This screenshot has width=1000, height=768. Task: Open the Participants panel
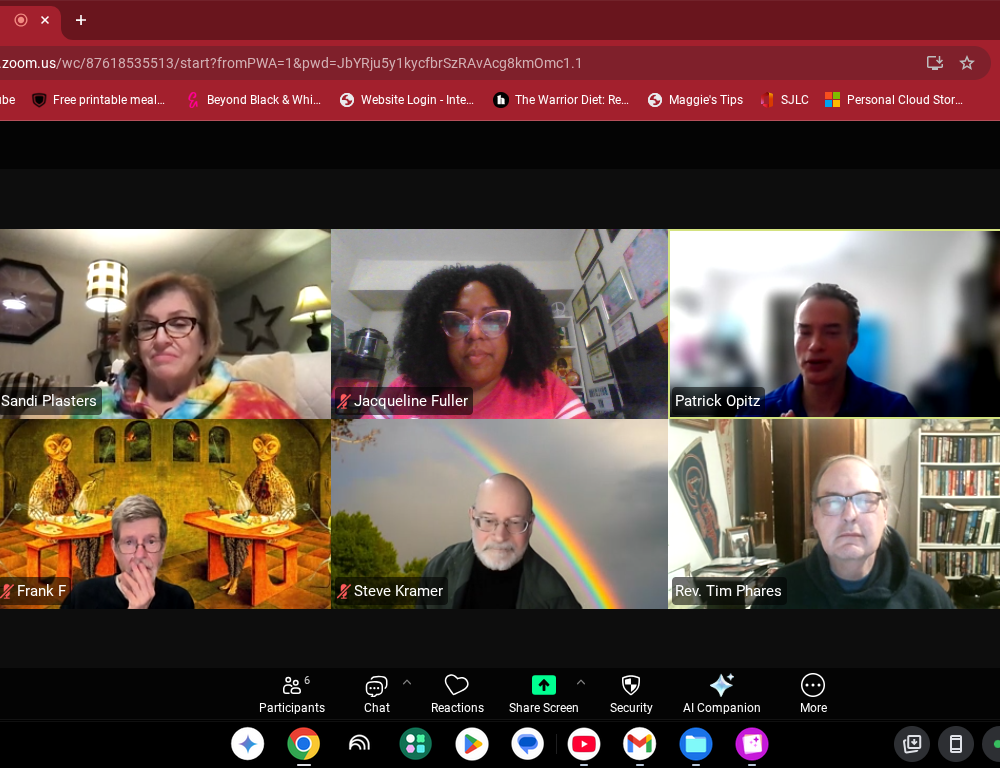(x=291, y=693)
